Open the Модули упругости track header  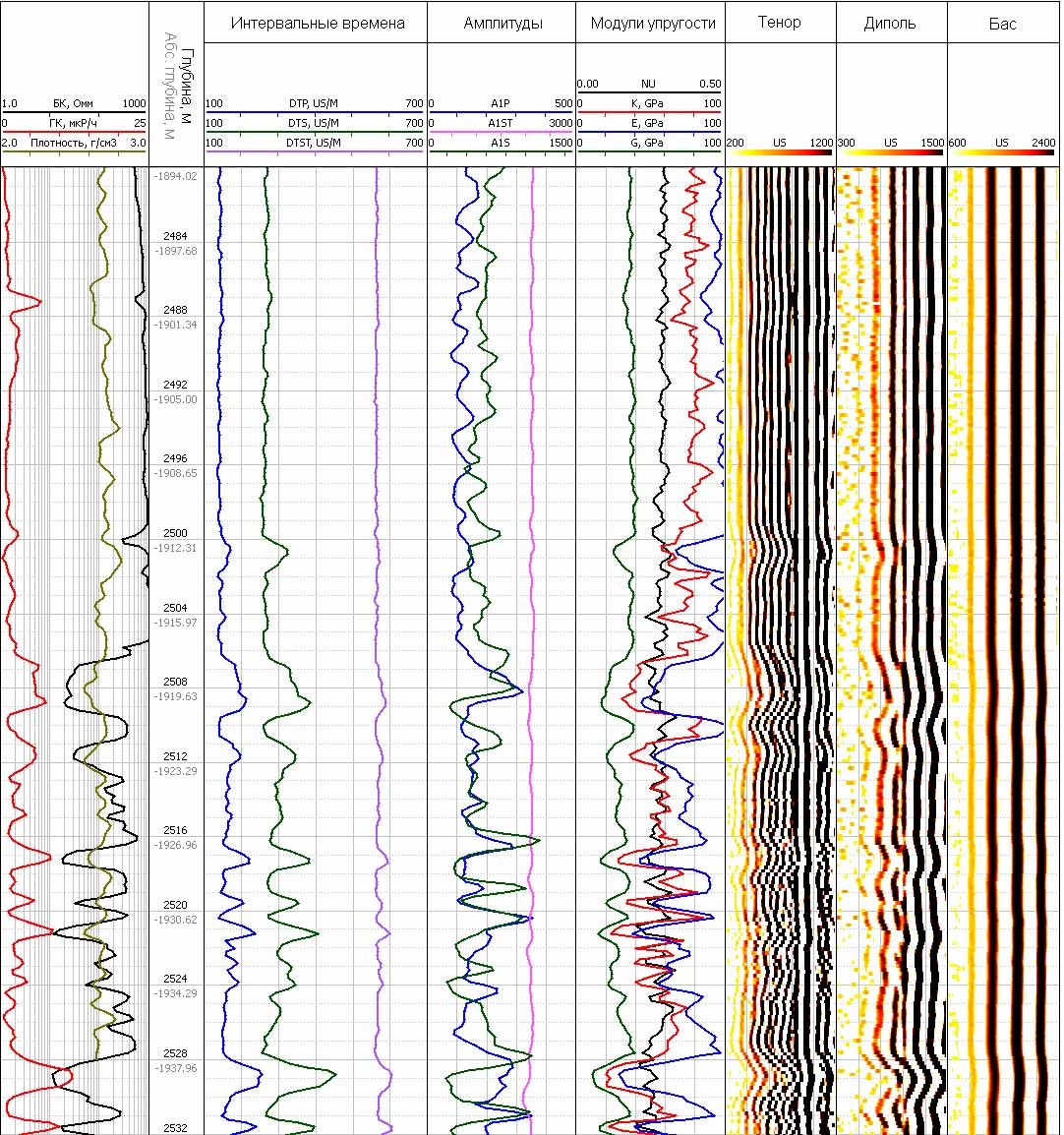coord(652,23)
